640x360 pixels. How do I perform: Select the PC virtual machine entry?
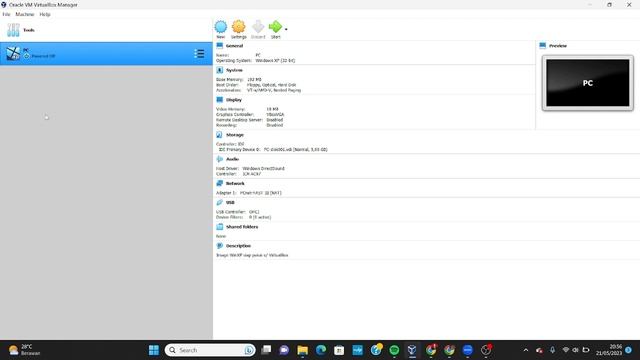coord(106,53)
